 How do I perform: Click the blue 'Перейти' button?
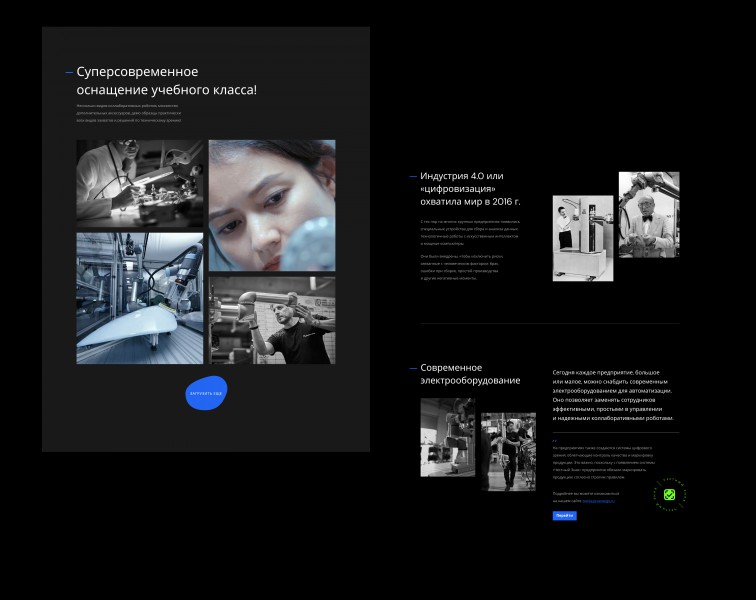pos(565,516)
